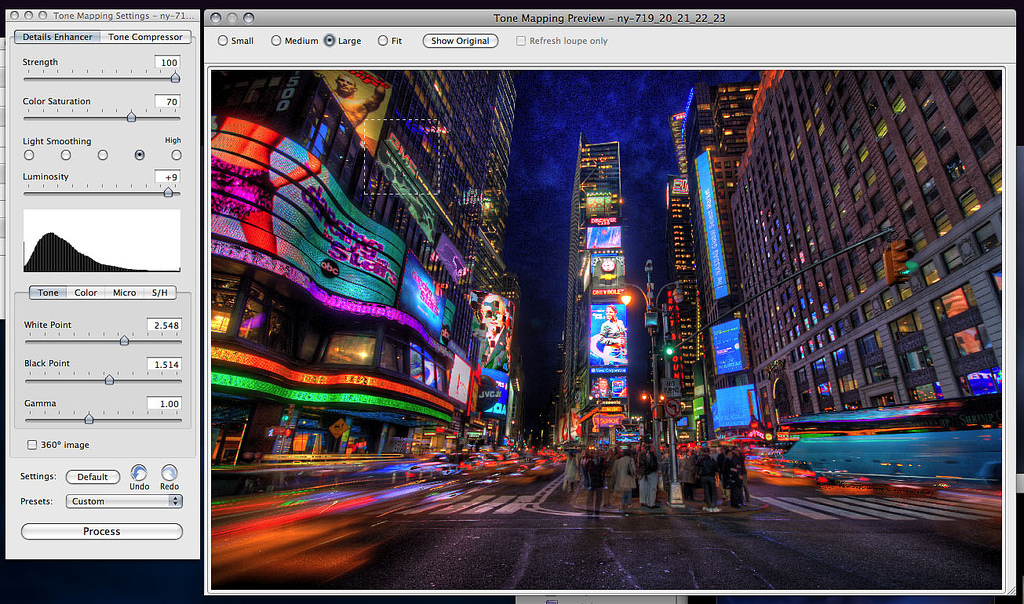The image size is (1024, 604).
Task: Click the Color Saturation slider handle
Action: pos(131,117)
